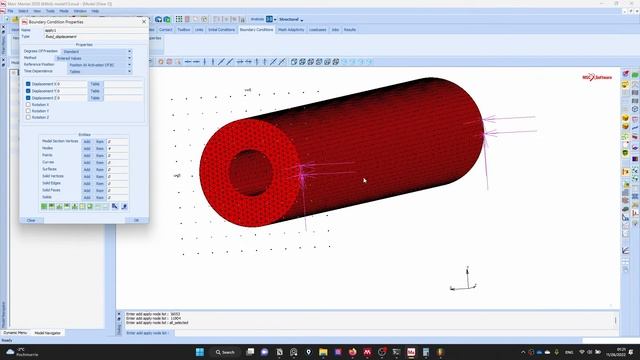The width and height of the screenshot is (640, 360).
Task: Tick the Displacement Y checkbox
Action: 28,91
